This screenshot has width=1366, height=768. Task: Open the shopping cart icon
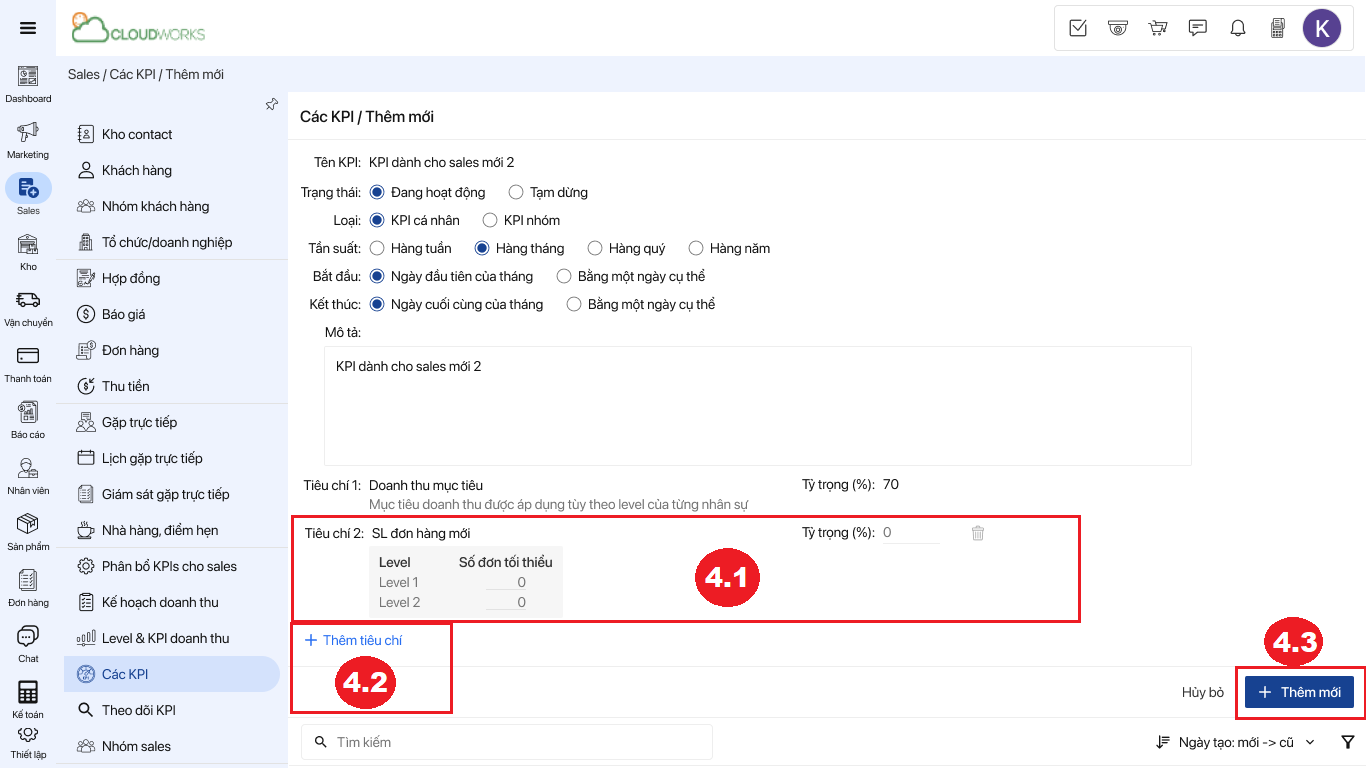click(1158, 28)
